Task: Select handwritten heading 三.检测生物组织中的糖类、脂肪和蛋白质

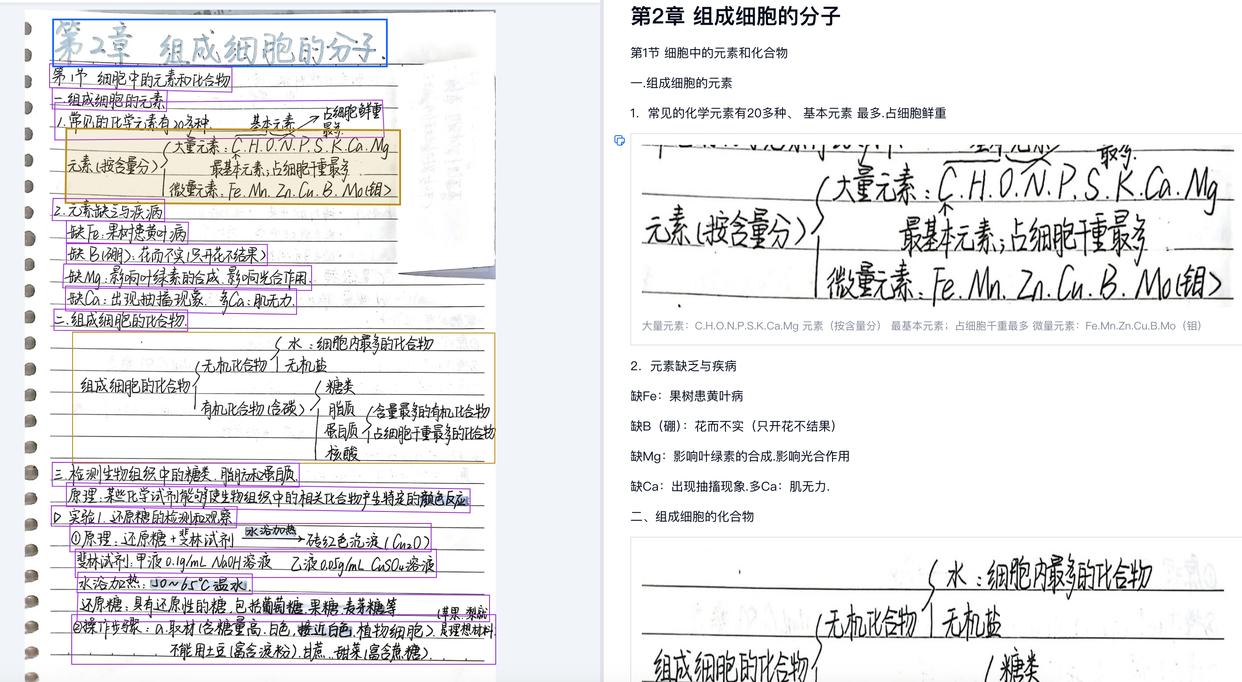Action: point(175,474)
